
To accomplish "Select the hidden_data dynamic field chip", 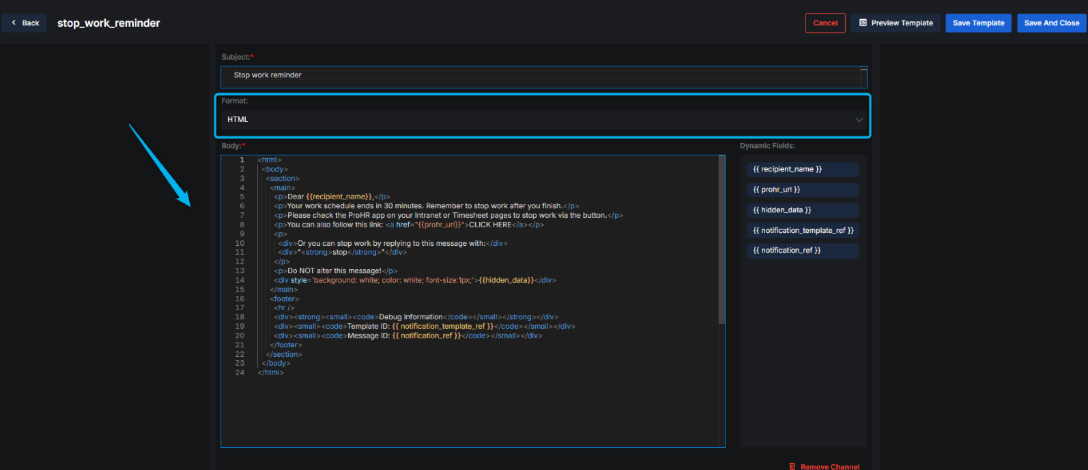I will click(781, 210).
